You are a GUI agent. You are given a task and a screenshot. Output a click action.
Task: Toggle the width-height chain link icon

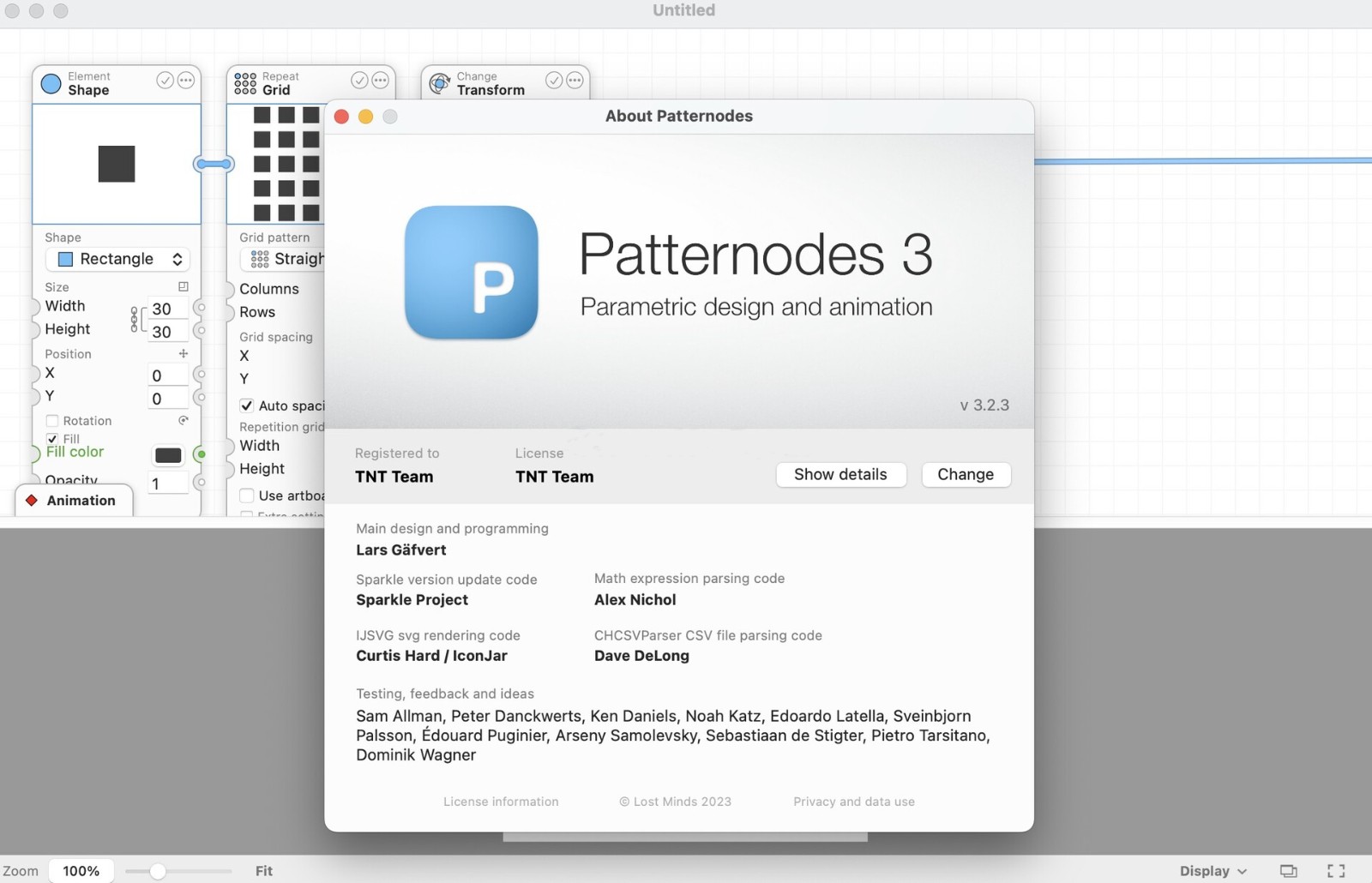[x=134, y=319]
